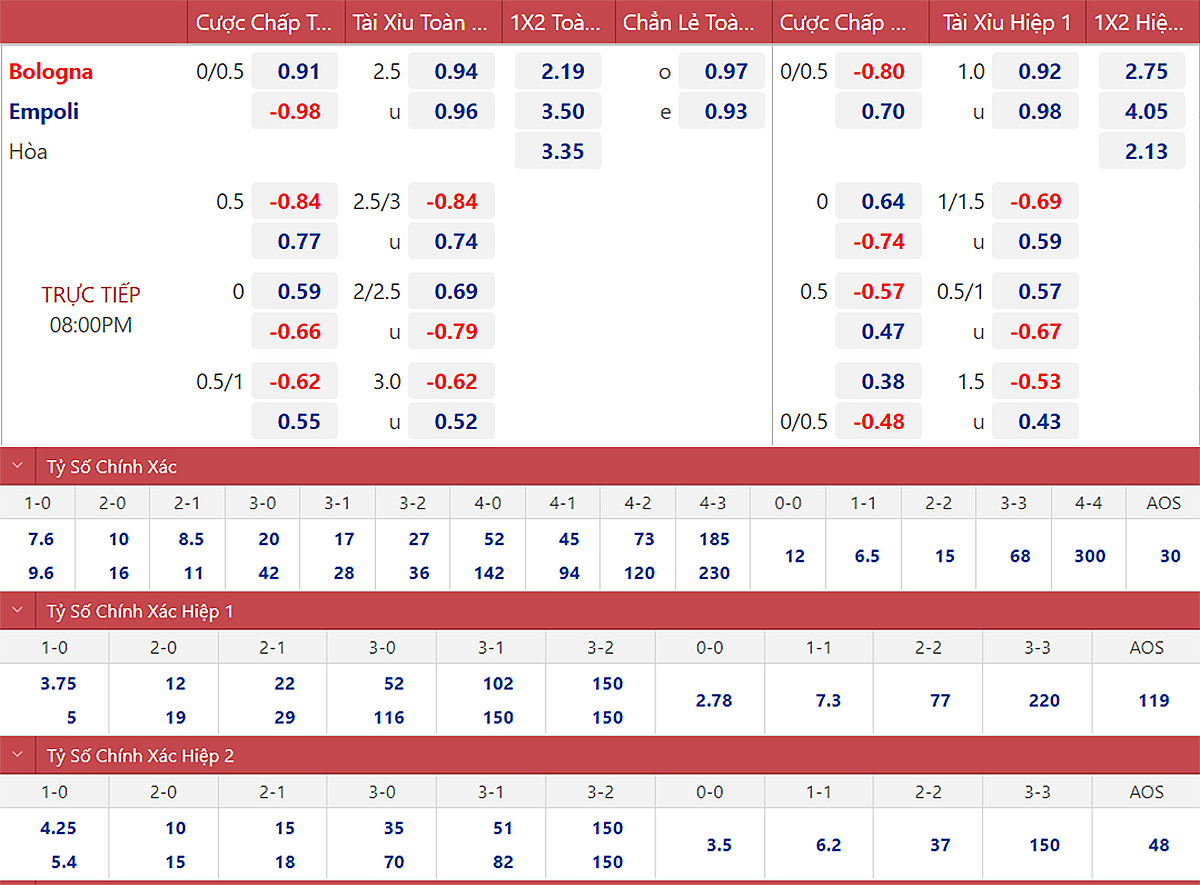Click the Tài Xỉu Hiệp 1 column header

coord(1006,22)
